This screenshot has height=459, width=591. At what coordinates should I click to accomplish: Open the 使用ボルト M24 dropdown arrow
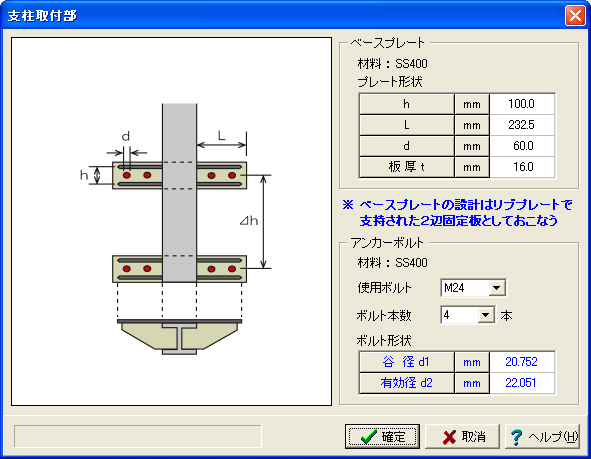[x=497, y=288]
